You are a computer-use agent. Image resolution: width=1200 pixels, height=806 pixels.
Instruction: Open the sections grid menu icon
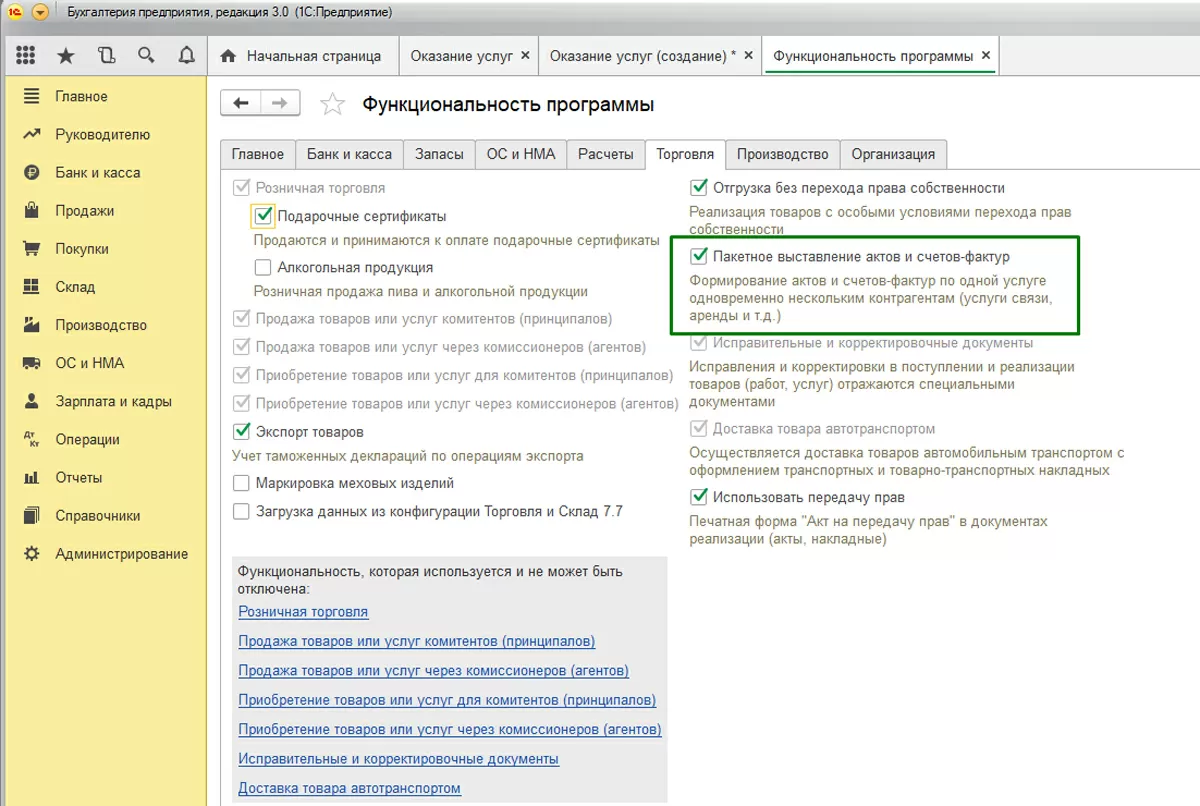coord(25,56)
